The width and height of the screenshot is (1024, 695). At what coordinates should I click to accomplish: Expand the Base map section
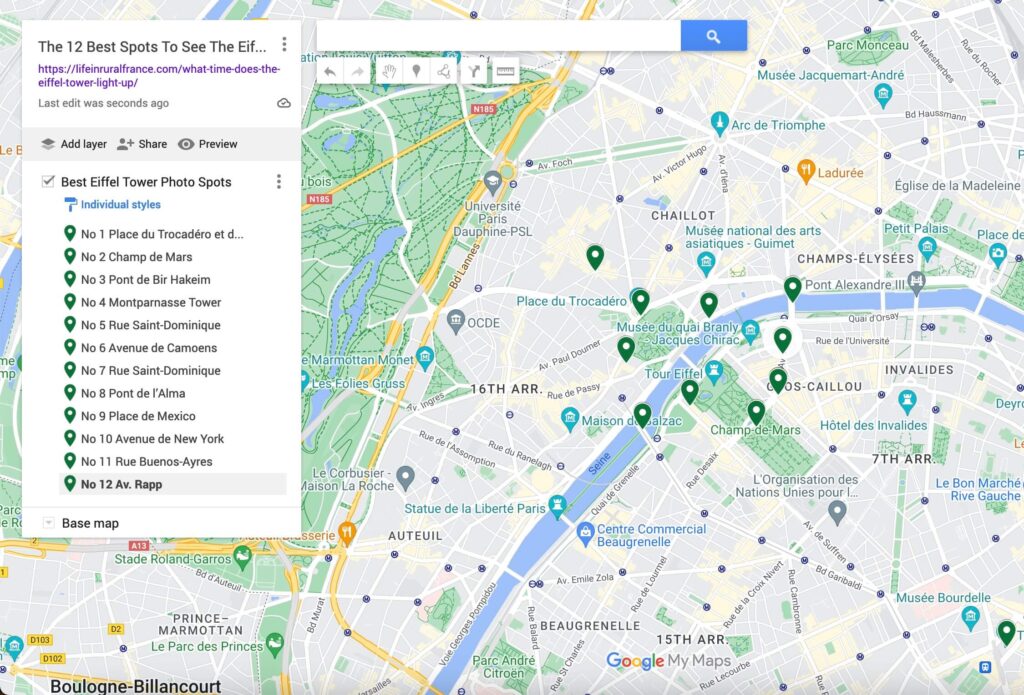pos(48,523)
